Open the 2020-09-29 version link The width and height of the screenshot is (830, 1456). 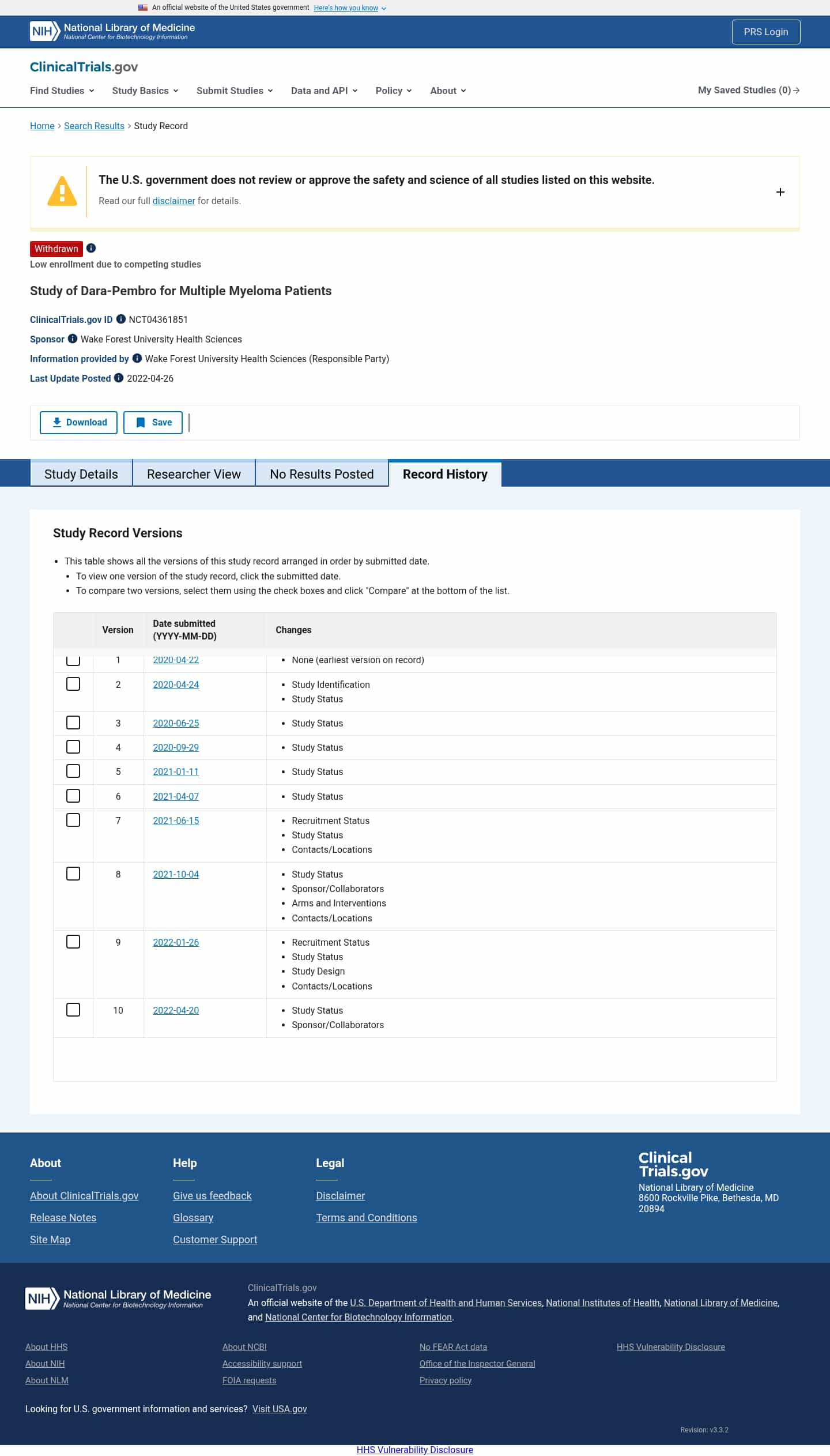(x=176, y=747)
